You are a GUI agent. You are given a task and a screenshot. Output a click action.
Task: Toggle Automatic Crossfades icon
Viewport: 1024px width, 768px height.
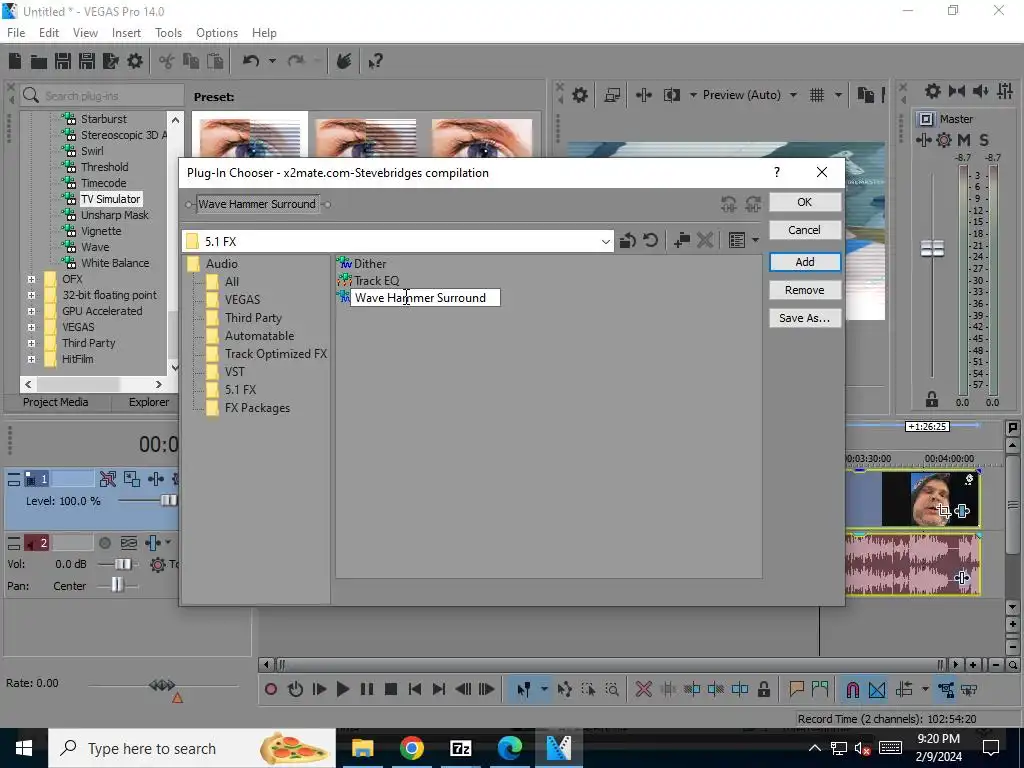click(877, 690)
